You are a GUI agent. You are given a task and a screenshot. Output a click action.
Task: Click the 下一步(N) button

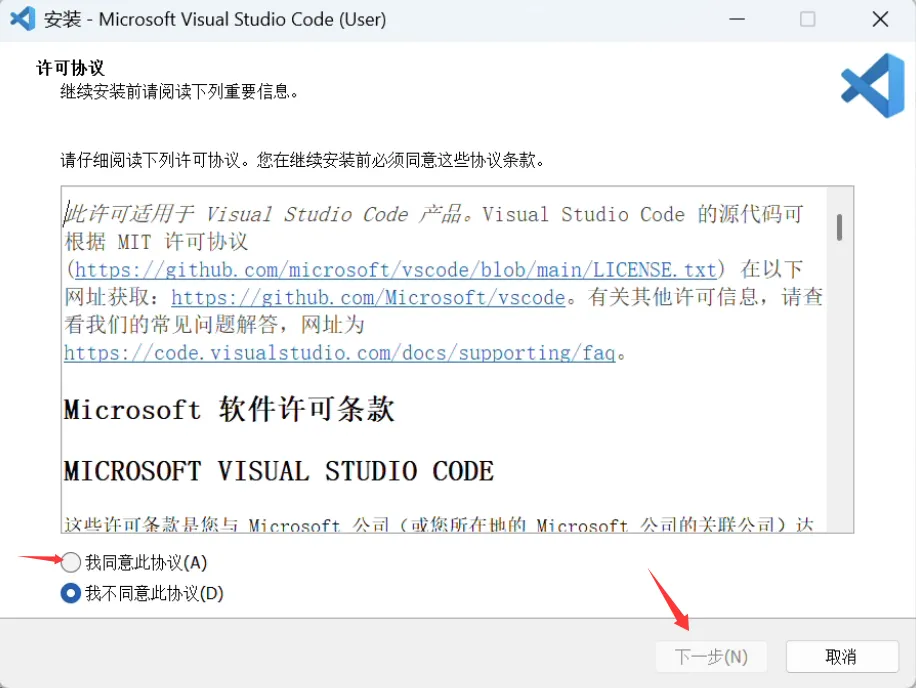pos(711,656)
